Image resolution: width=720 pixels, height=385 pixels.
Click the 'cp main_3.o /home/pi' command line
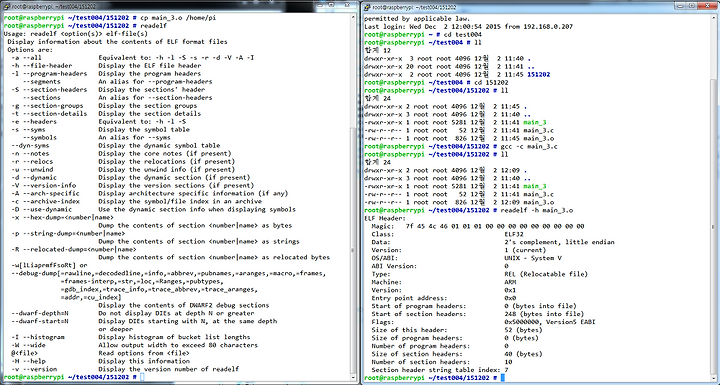pyautogui.click(x=109, y=17)
